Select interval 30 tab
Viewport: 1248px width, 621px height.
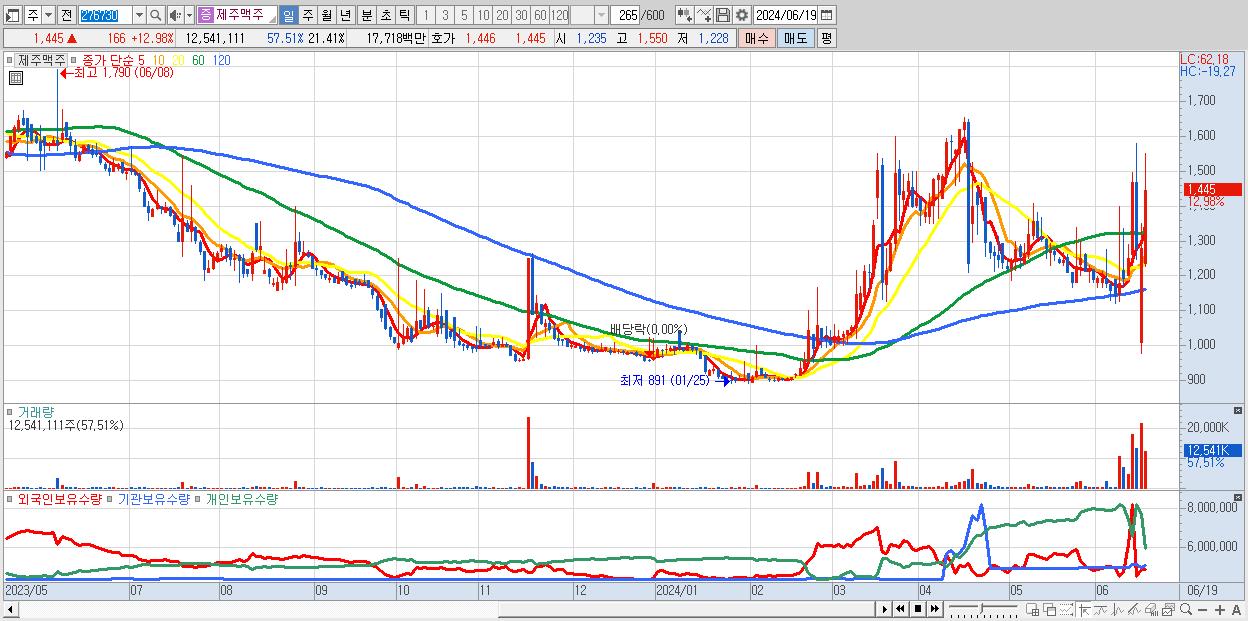pyautogui.click(x=521, y=16)
